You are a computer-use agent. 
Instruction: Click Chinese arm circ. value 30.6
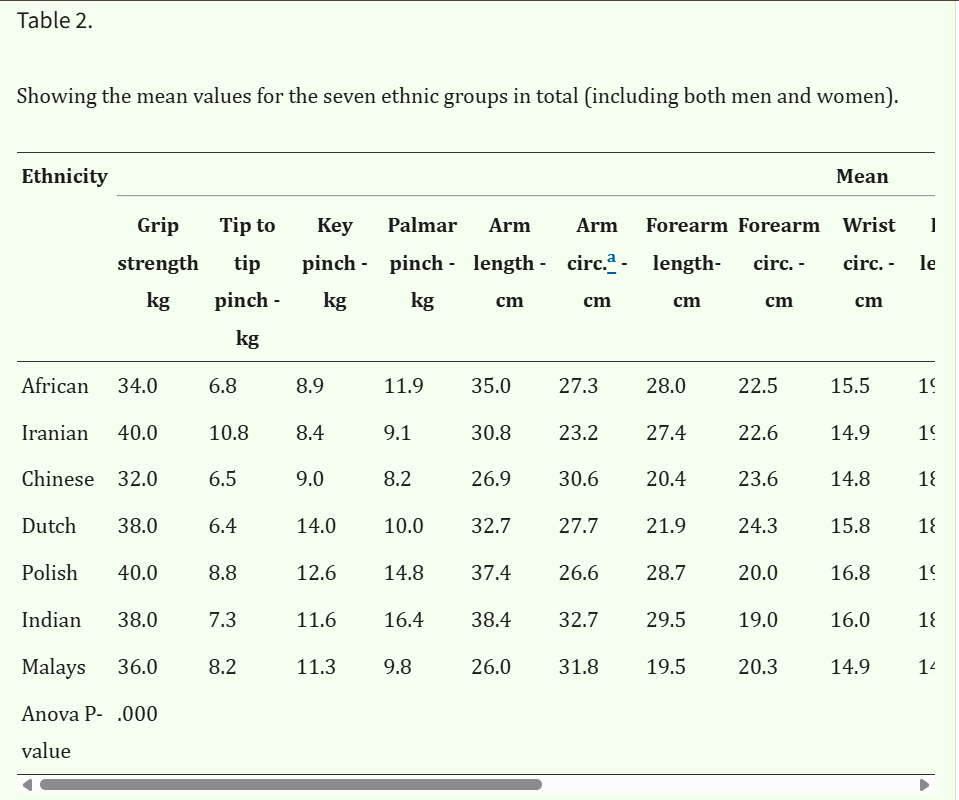coord(579,479)
